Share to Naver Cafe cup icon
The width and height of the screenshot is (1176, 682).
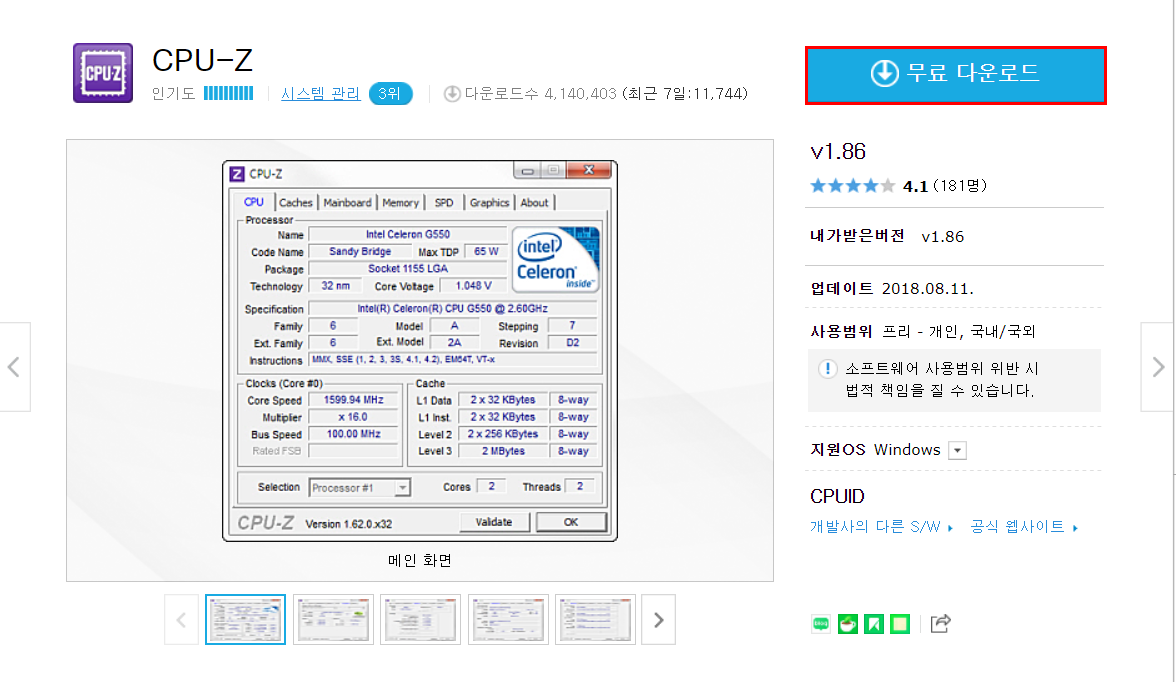[x=848, y=623]
